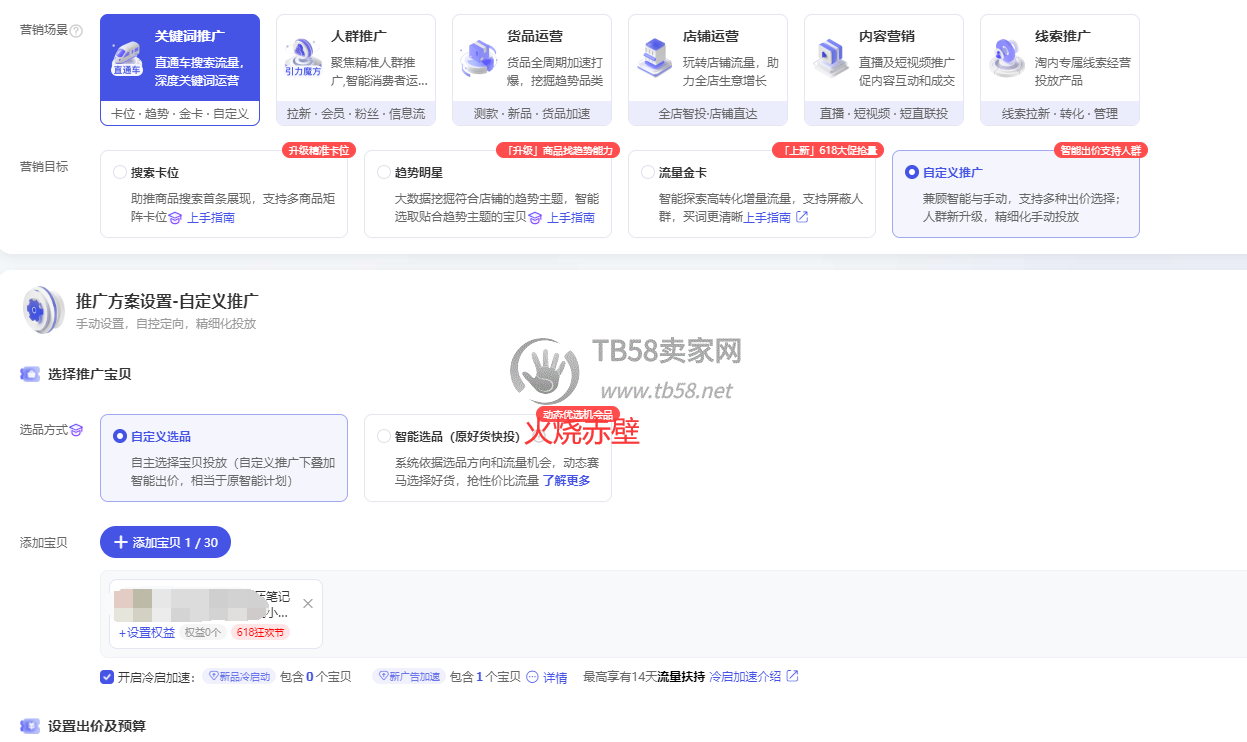Screen dimensions: 1247x742
Task: Open the 详情 link
Action: pos(555,677)
